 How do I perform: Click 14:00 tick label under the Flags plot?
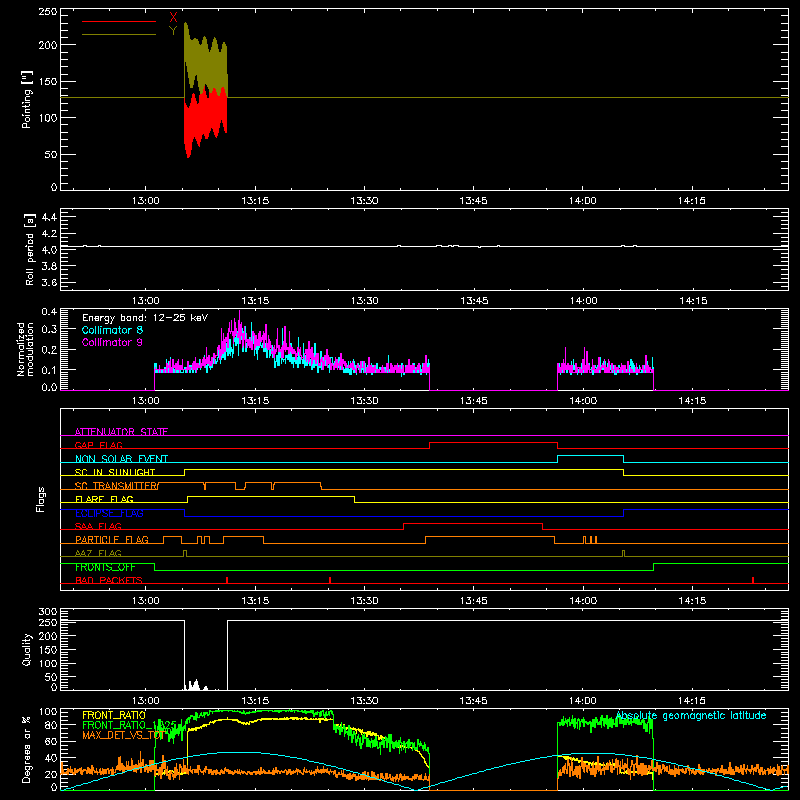point(583,601)
